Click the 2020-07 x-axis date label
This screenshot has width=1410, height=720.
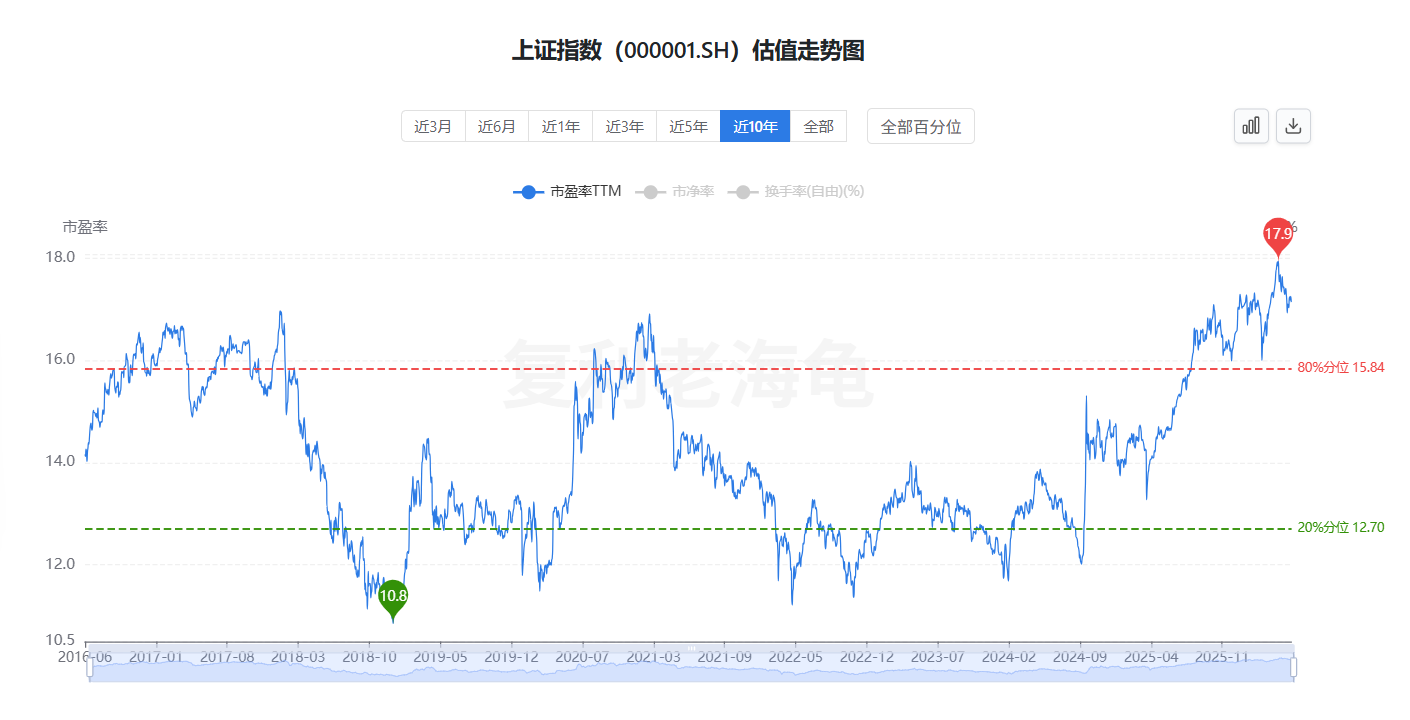click(582, 657)
